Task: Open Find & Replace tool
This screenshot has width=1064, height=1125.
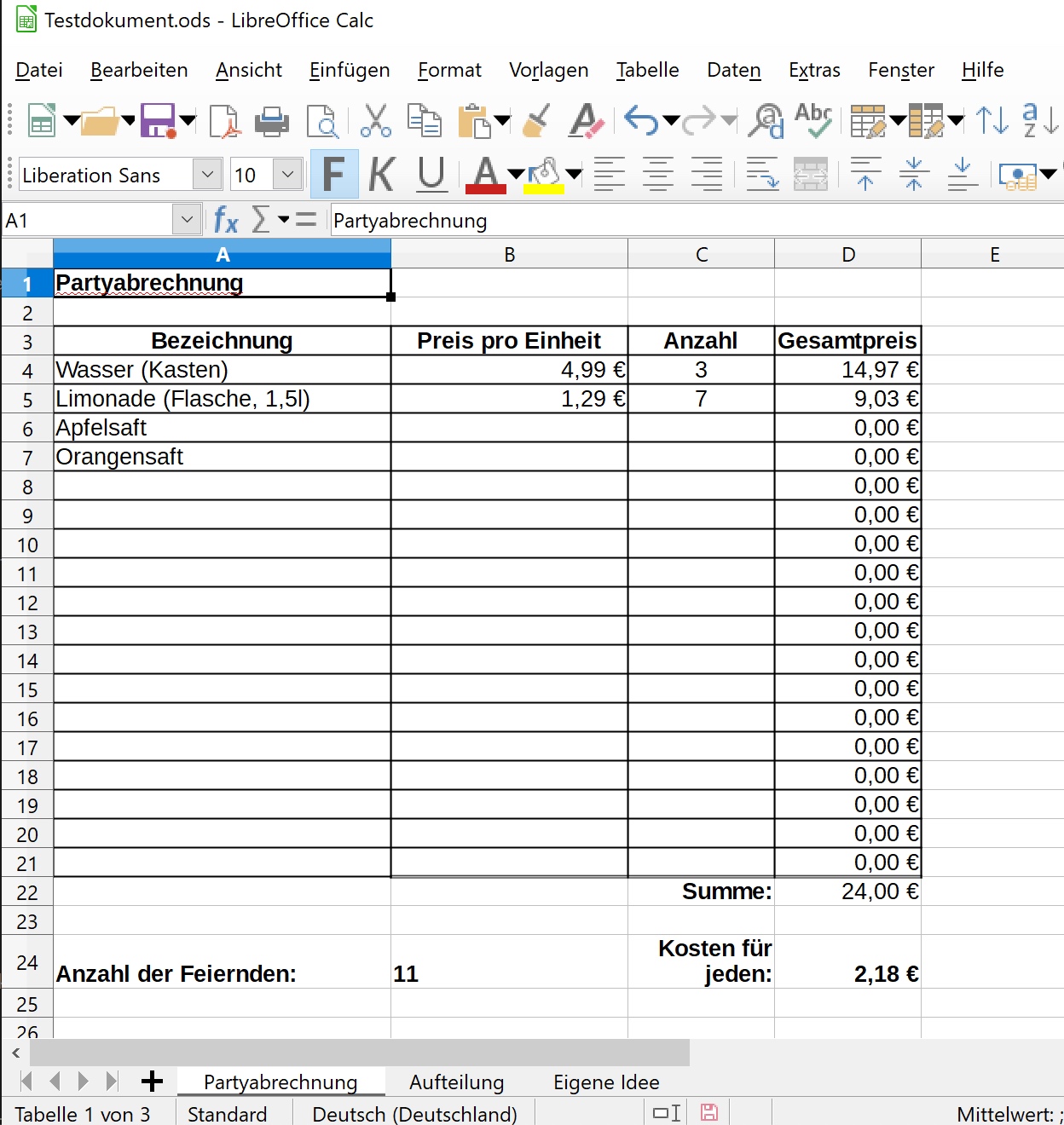Action: pos(766,121)
